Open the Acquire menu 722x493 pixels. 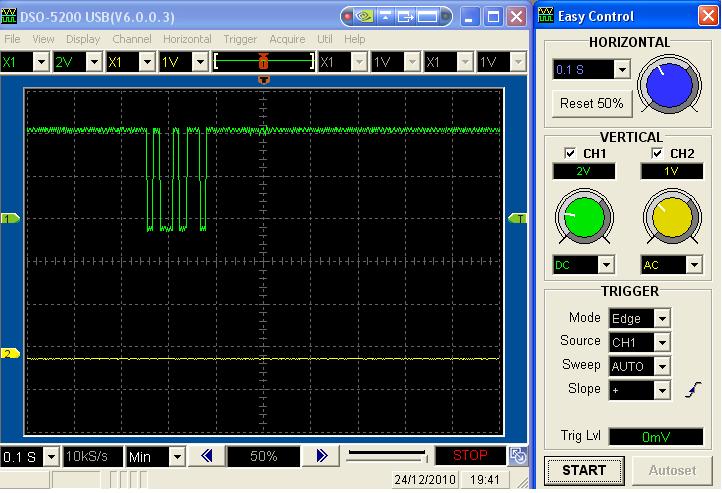point(285,39)
